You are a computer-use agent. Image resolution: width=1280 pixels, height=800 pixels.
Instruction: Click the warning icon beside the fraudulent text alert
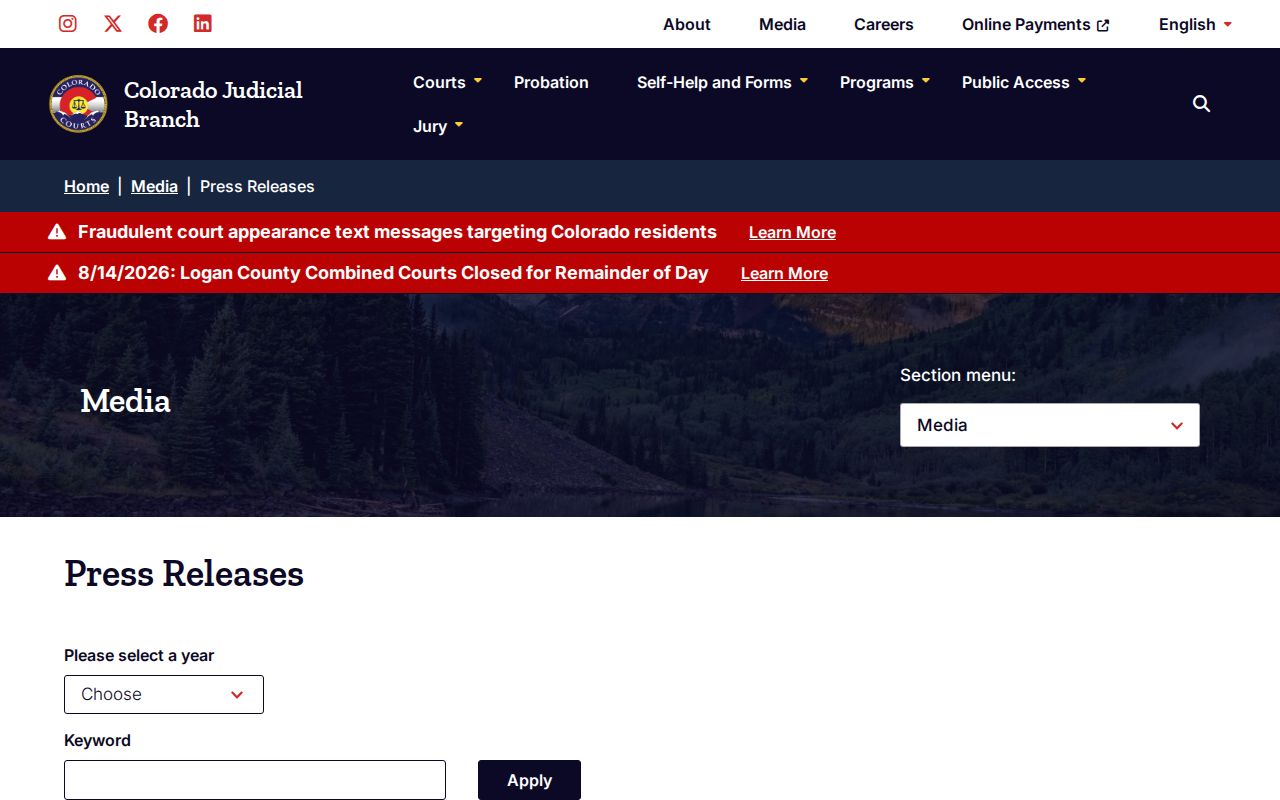tap(57, 232)
